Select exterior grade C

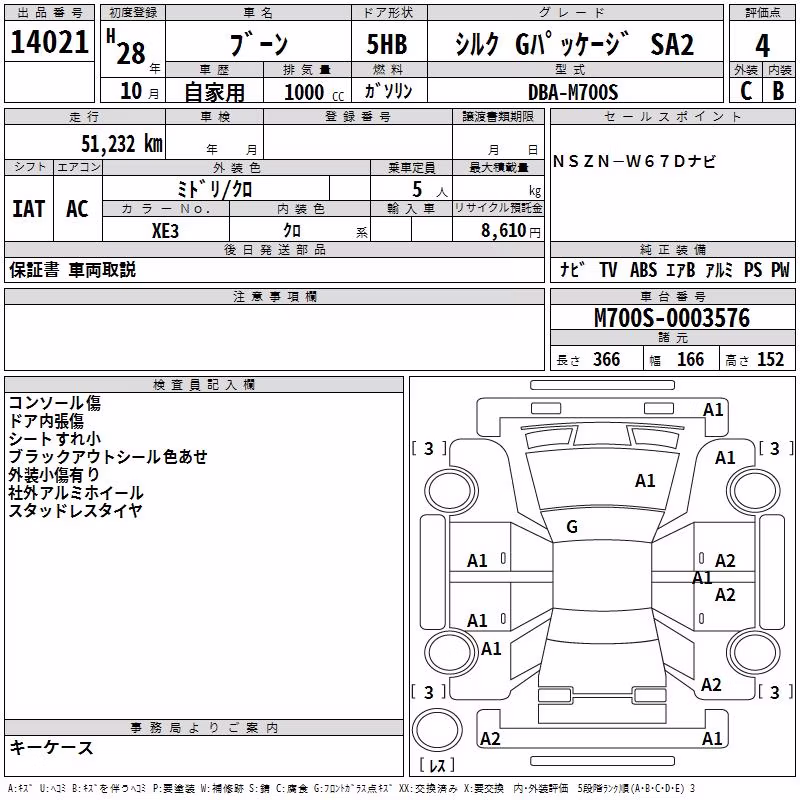pos(746,91)
